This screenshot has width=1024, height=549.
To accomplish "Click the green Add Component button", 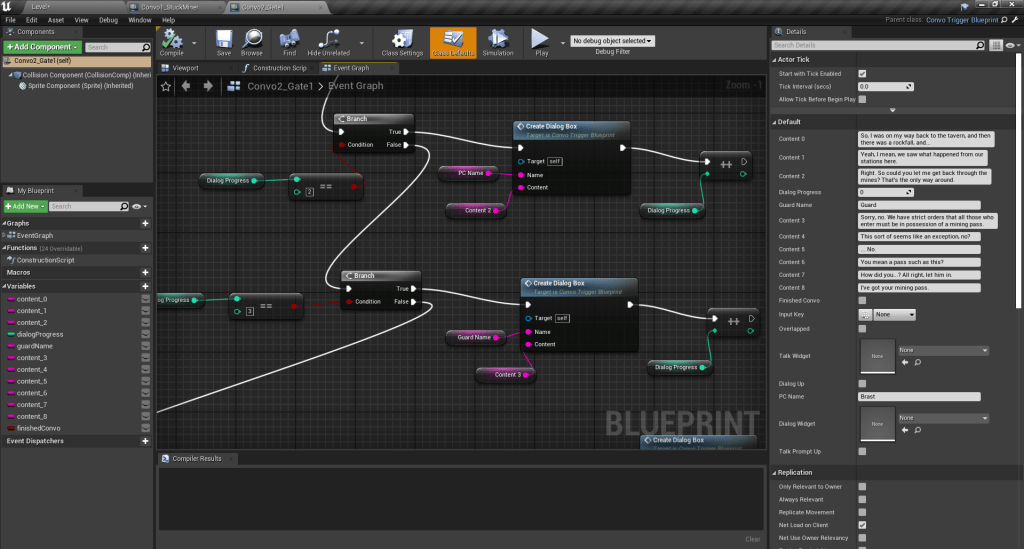I will tap(42, 47).
